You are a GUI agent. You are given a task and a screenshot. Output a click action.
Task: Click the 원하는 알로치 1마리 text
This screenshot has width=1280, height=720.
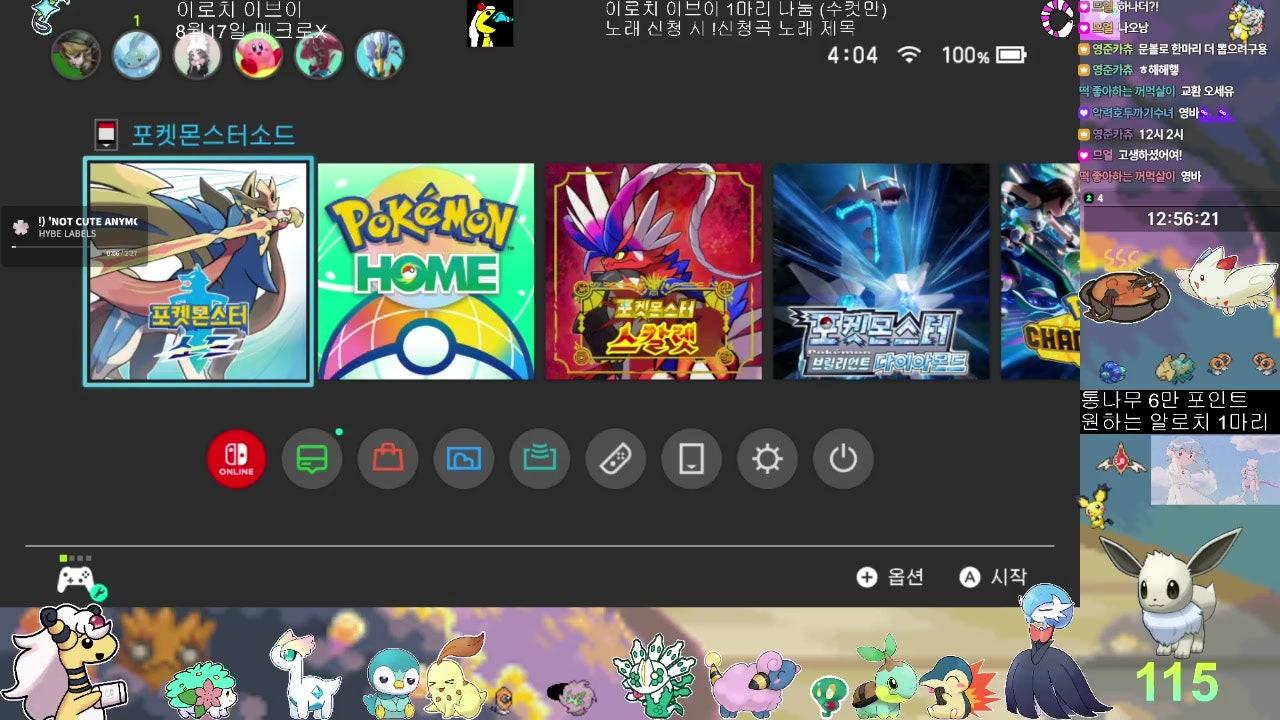click(1174, 422)
